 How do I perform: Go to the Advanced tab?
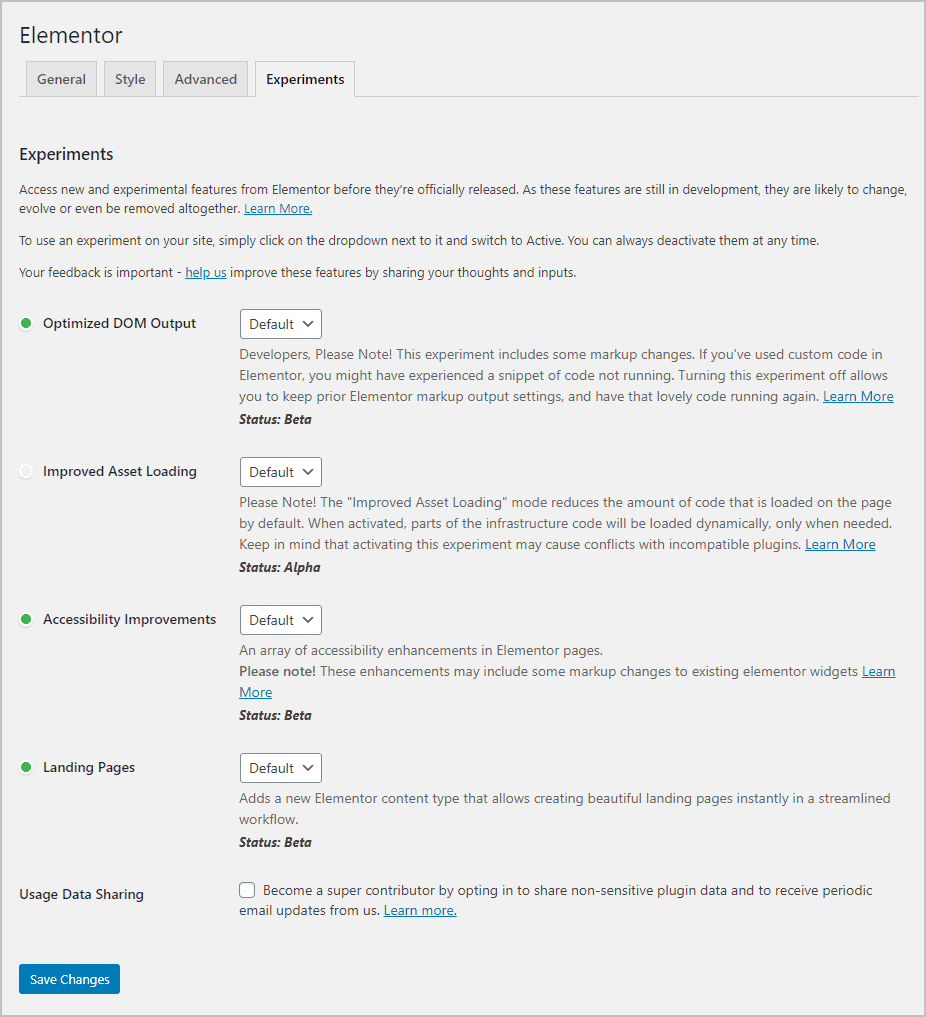tap(205, 79)
